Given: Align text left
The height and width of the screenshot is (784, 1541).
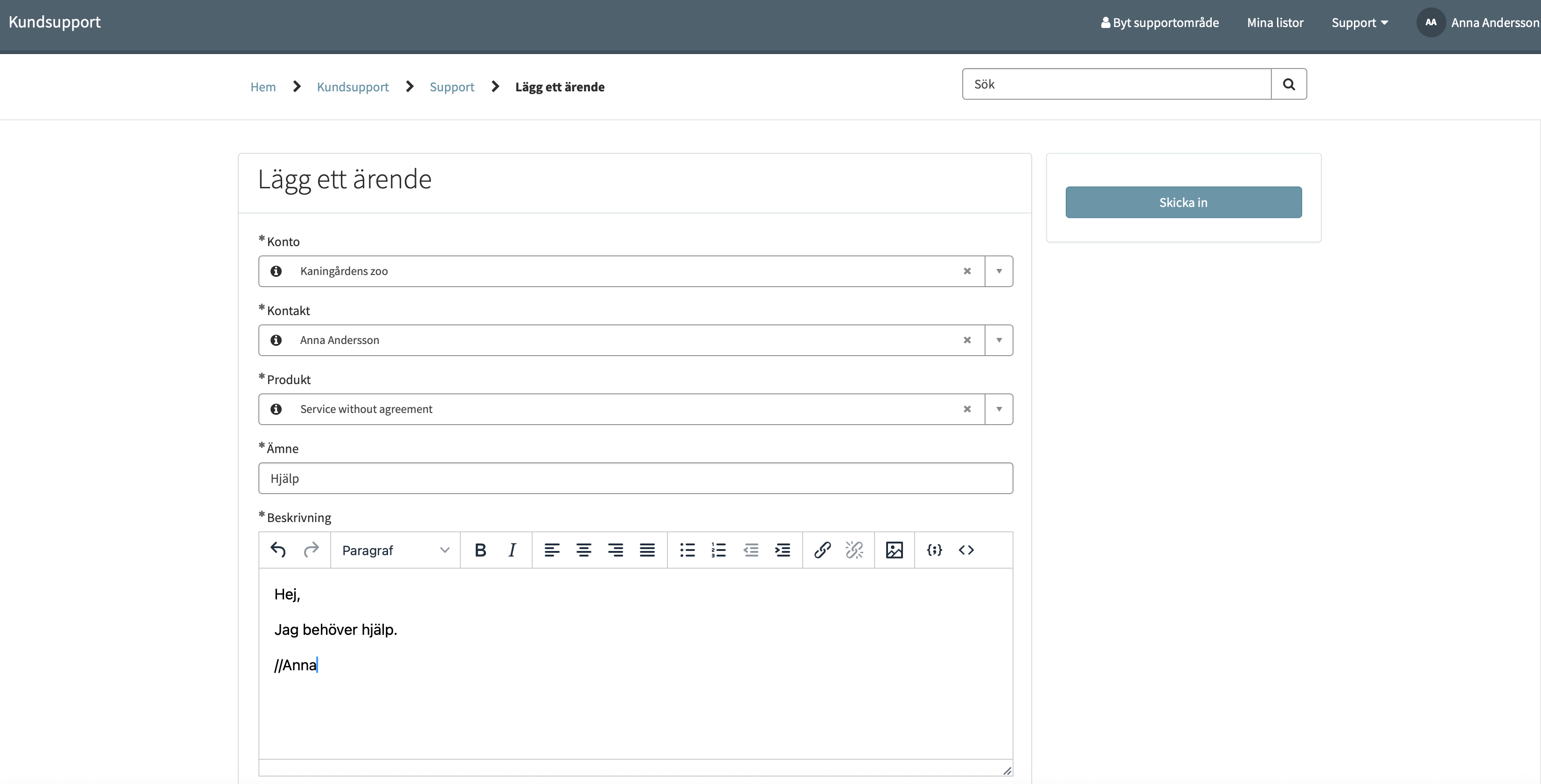Looking at the screenshot, I should click(x=552, y=550).
